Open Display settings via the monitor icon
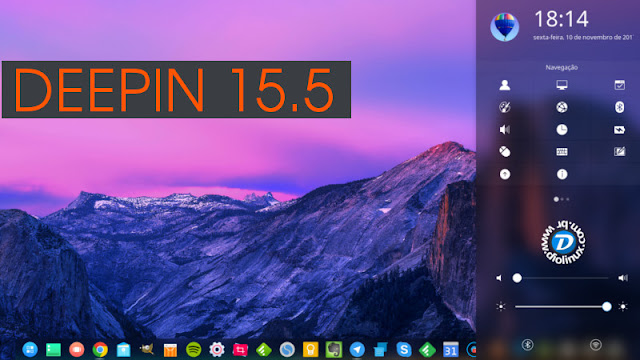 (562, 85)
